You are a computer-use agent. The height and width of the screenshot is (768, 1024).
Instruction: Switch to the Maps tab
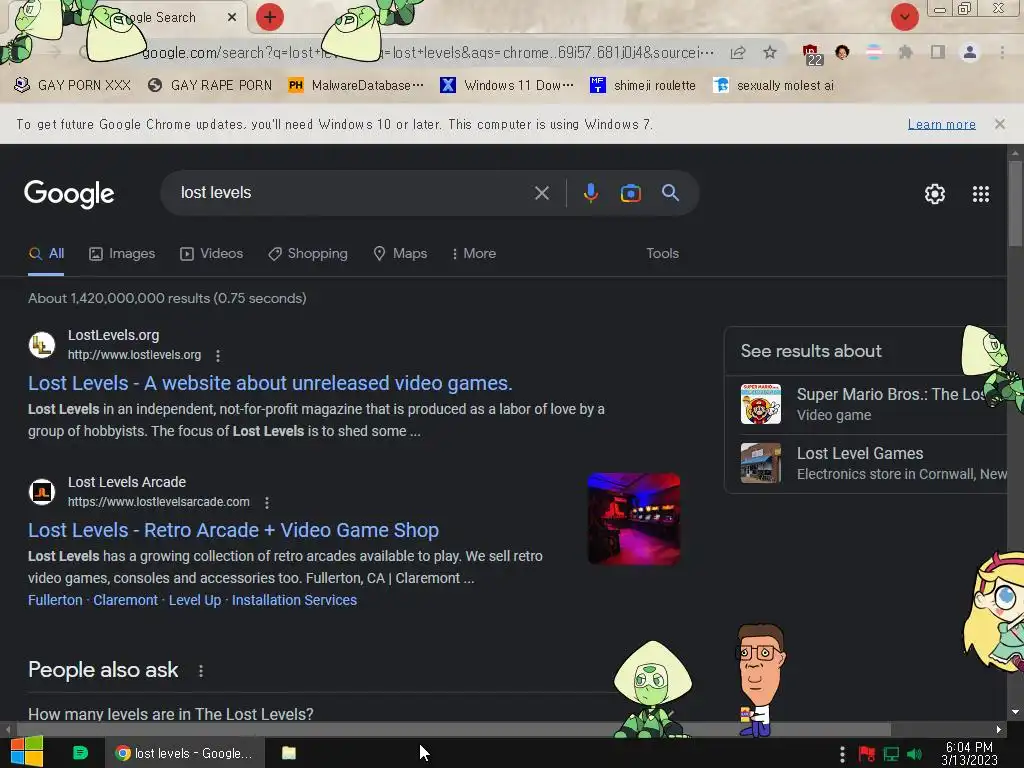click(x=400, y=253)
